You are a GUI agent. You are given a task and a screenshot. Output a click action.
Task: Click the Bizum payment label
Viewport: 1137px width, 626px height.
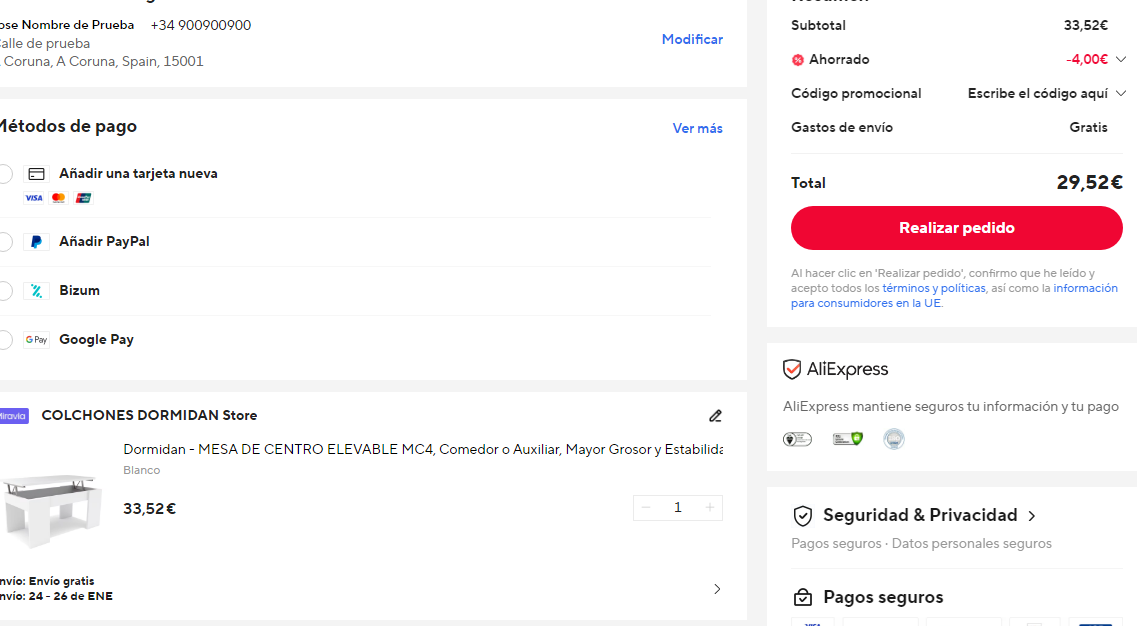click(80, 290)
